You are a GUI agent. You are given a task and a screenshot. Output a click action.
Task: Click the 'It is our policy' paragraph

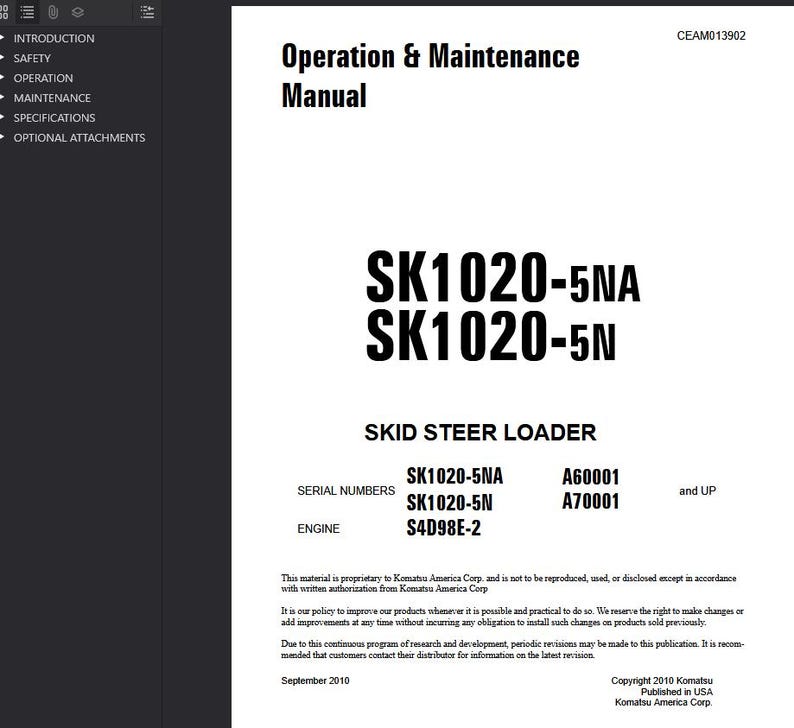(x=512, y=616)
